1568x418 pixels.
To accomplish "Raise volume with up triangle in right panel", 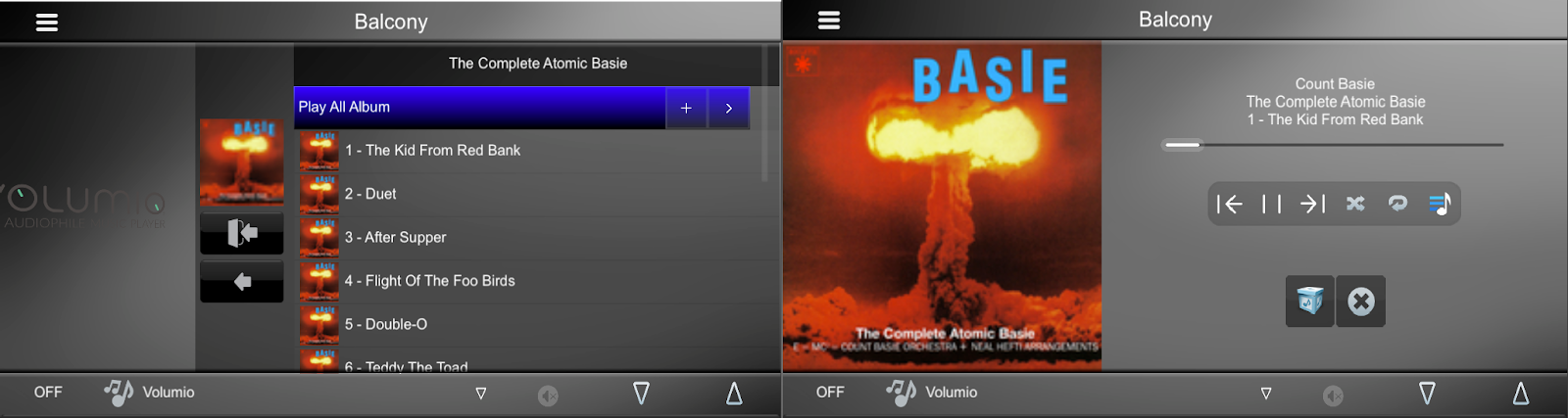I will (1521, 394).
